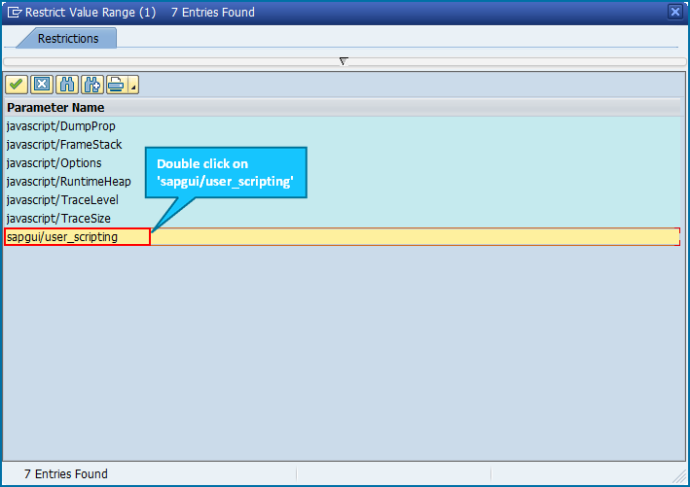Open Find using the binoculars icon
Viewport: 690px width, 487px height.
tap(67, 84)
